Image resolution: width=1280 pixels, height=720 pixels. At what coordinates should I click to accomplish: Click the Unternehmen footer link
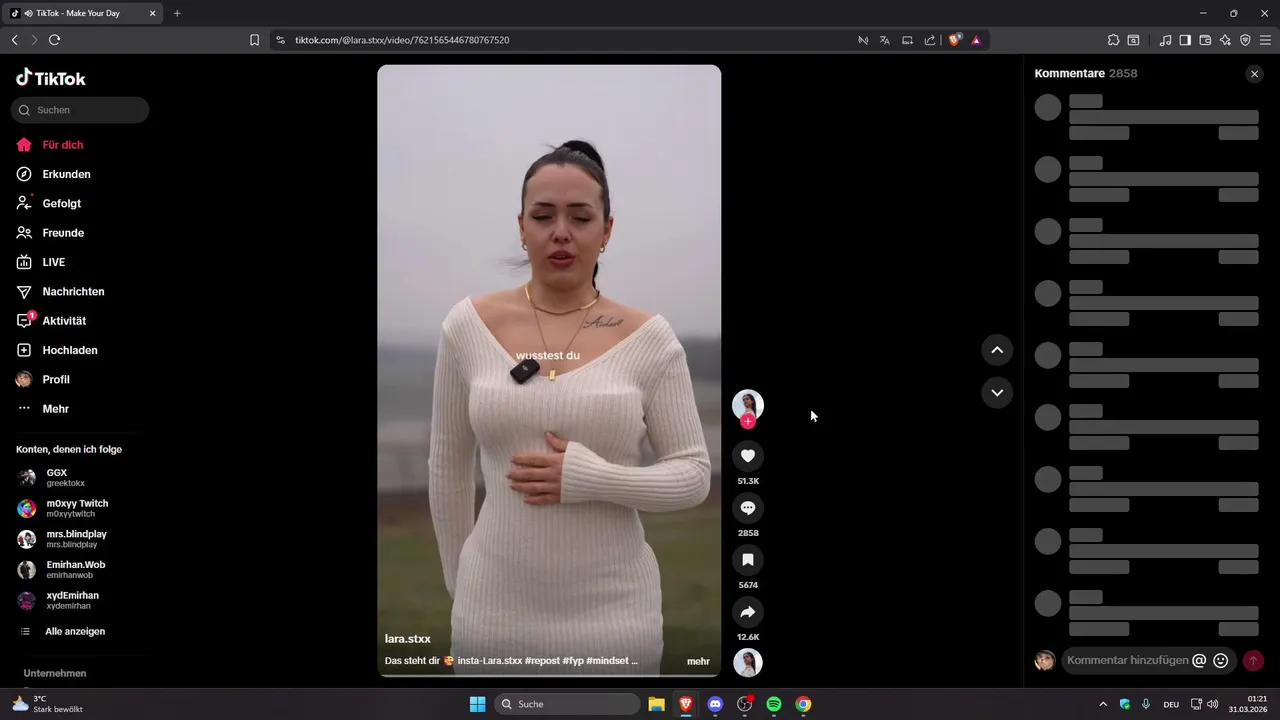tap(55, 673)
